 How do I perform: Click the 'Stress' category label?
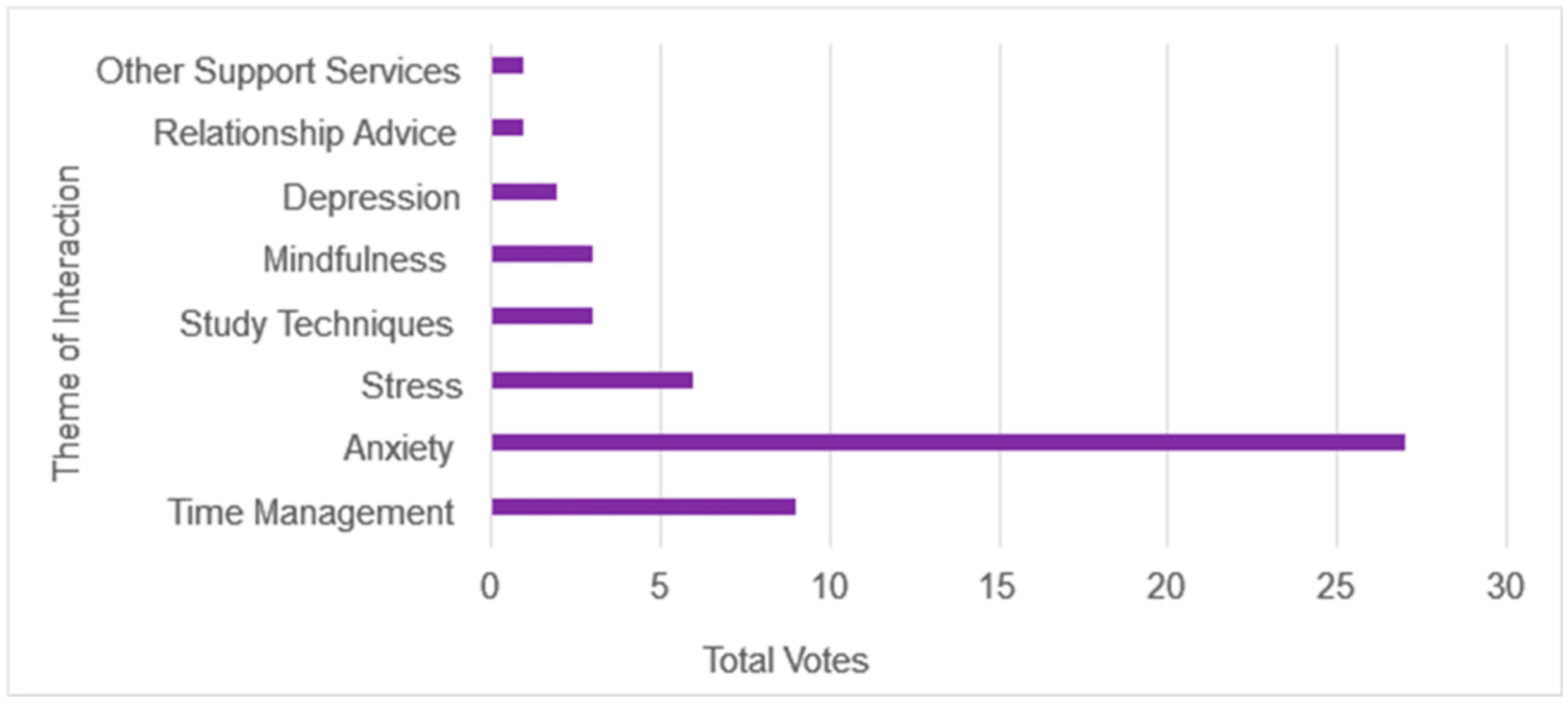[x=411, y=386]
